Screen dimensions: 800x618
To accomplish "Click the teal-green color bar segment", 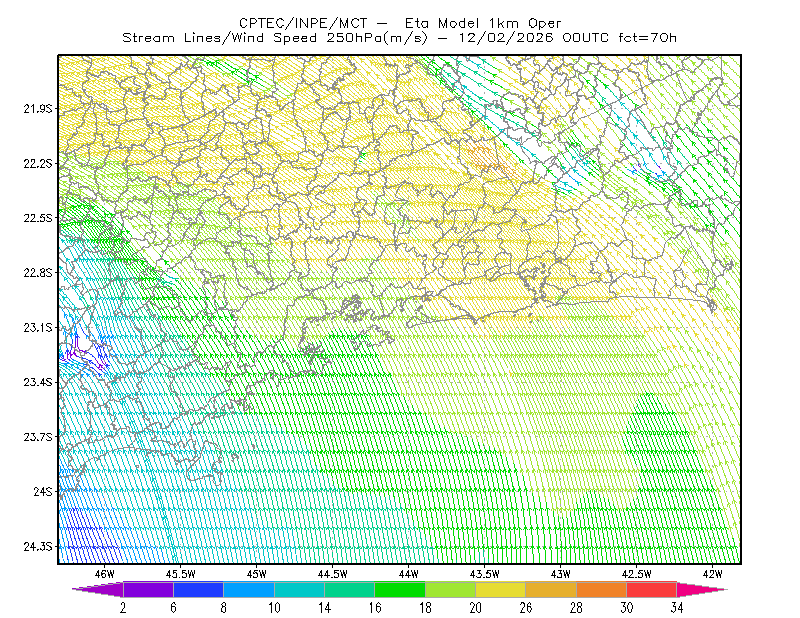I will [349, 589].
